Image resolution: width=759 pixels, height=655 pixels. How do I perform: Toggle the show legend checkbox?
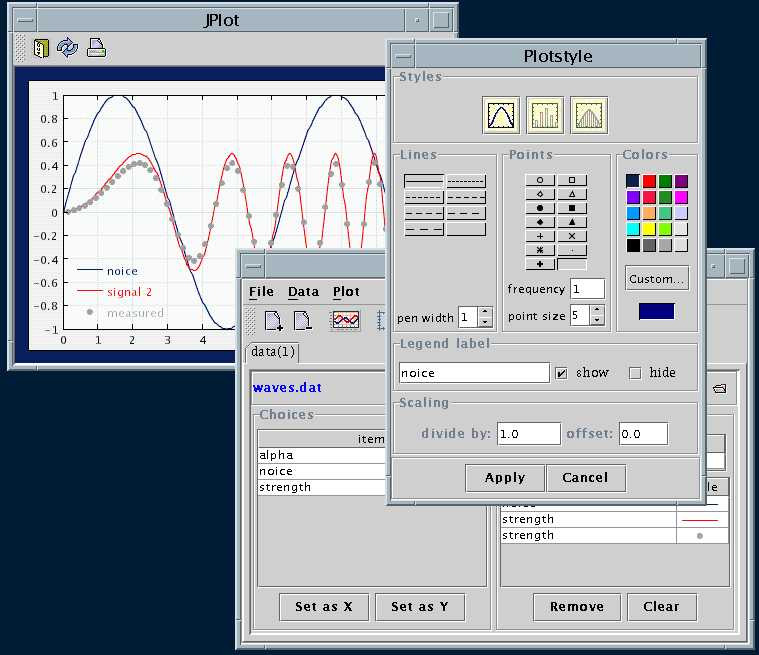(x=561, y=373)
